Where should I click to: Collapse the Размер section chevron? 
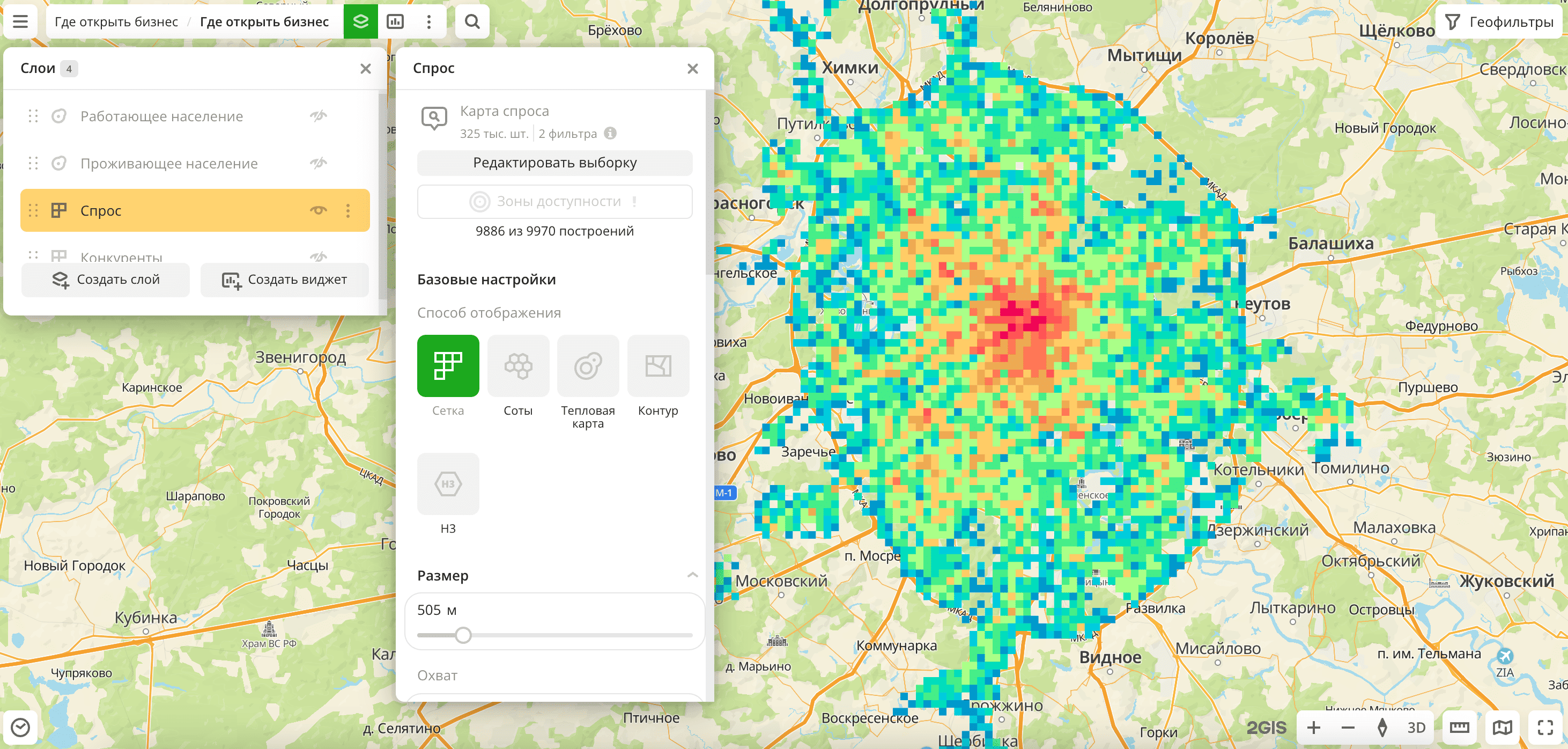[x=692, y=576]
